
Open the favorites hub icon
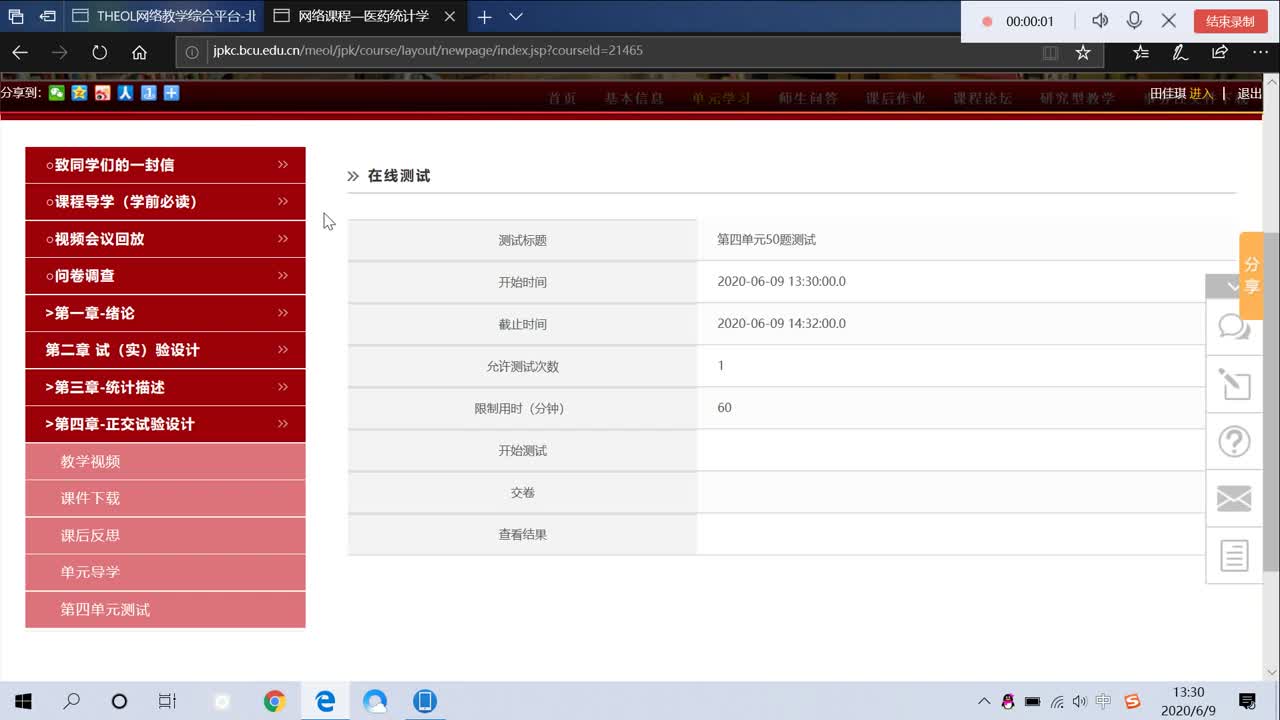tap(1141, 52)
